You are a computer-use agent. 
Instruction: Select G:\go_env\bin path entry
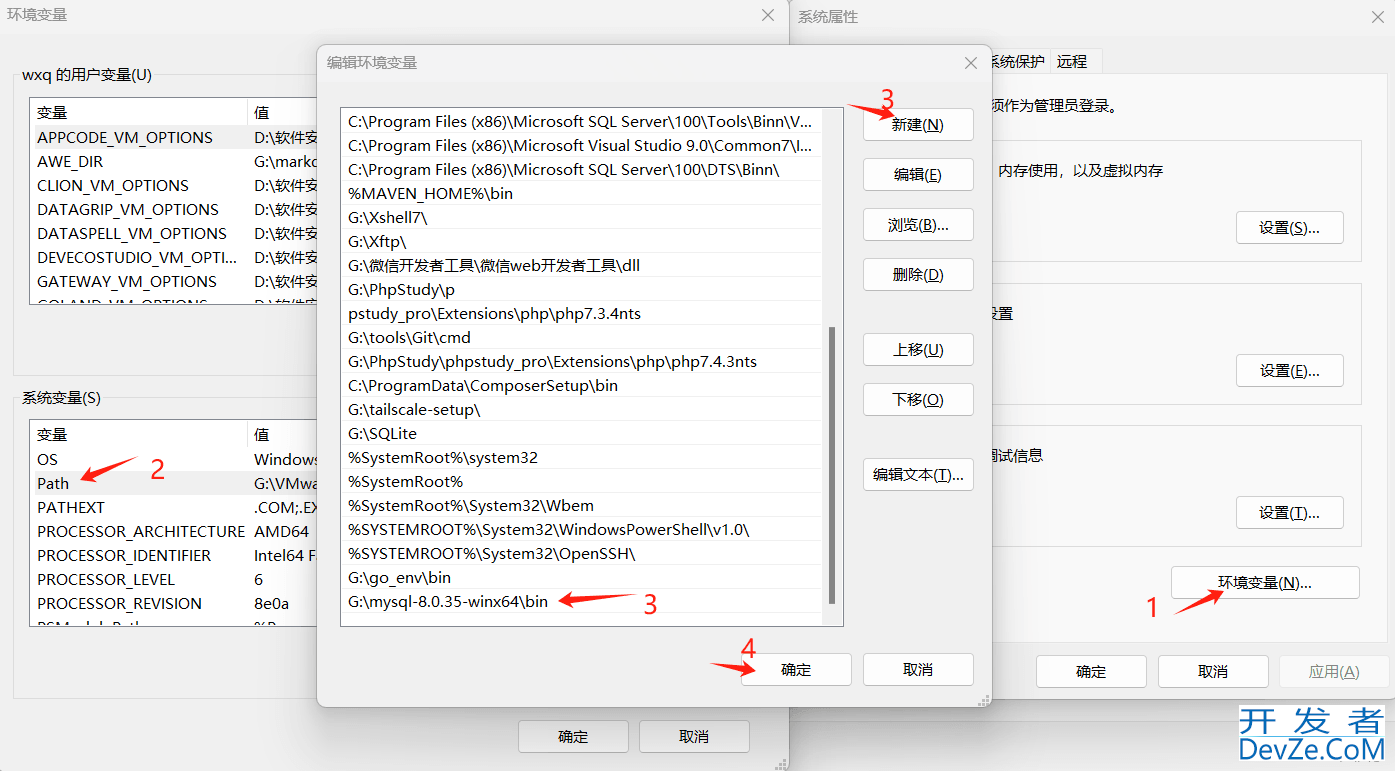point(582,578)
